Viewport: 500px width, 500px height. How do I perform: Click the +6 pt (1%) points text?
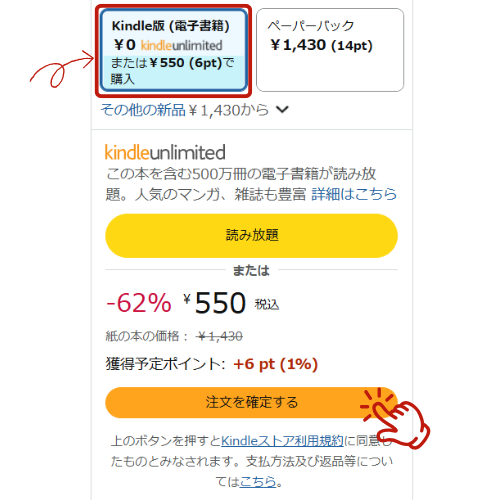coord(275,364)
